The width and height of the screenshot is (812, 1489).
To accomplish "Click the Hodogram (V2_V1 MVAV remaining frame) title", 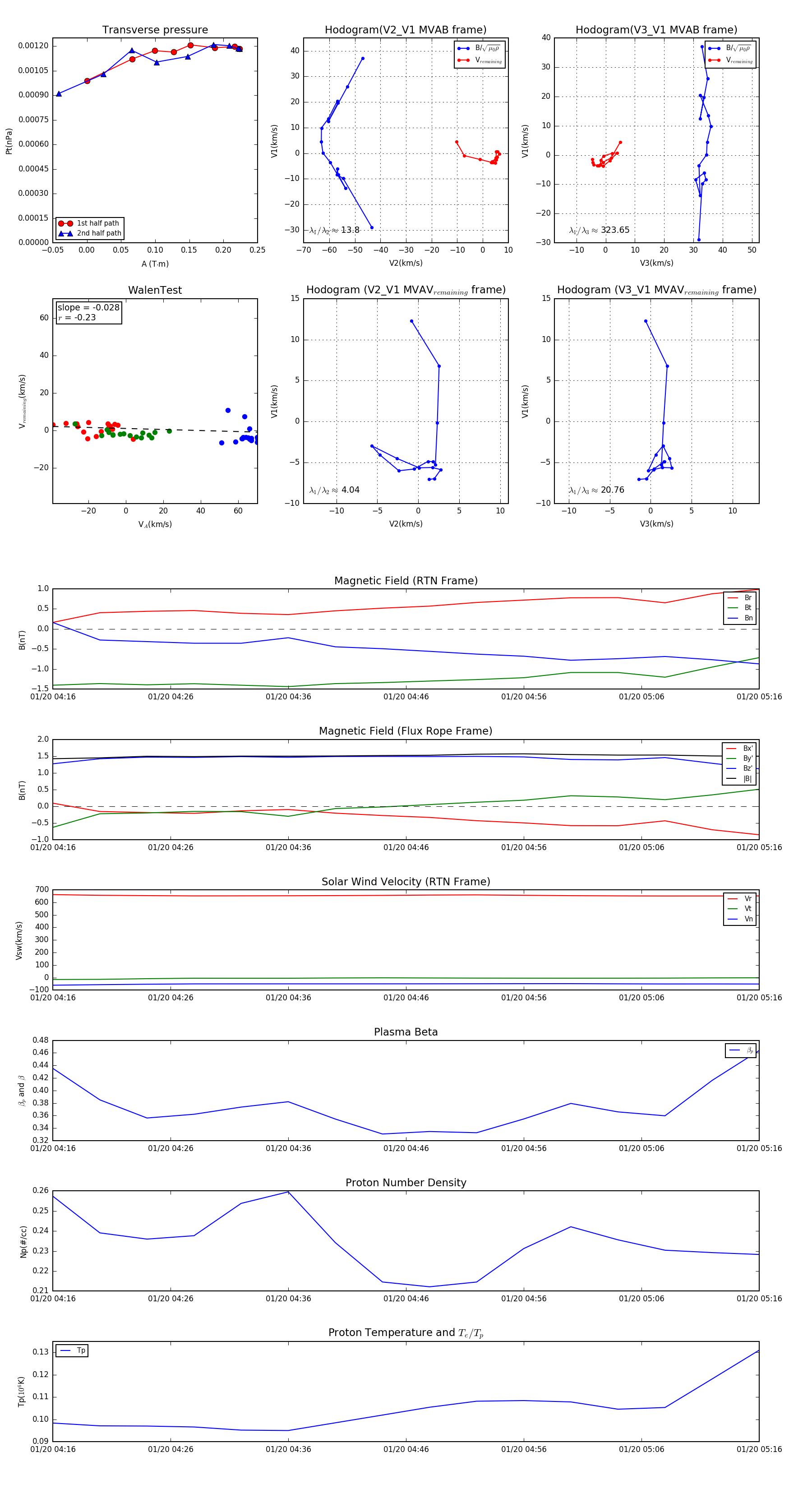I will click(x=406, y=290).
